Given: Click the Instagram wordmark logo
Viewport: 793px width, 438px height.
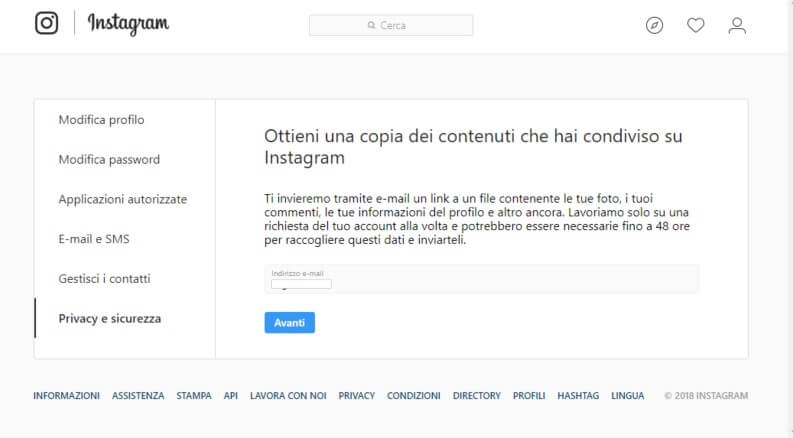Looking at the screenshot, I should [128, 24].
